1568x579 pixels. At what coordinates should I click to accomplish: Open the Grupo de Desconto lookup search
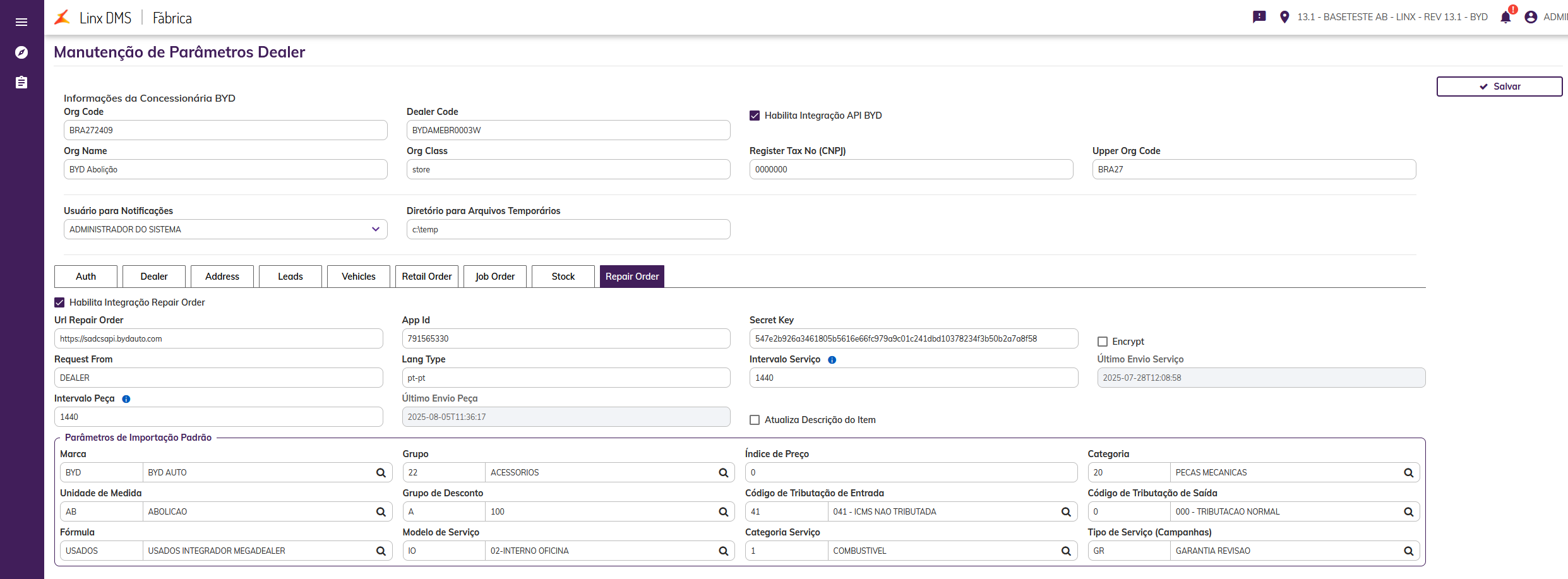(723, 512)
